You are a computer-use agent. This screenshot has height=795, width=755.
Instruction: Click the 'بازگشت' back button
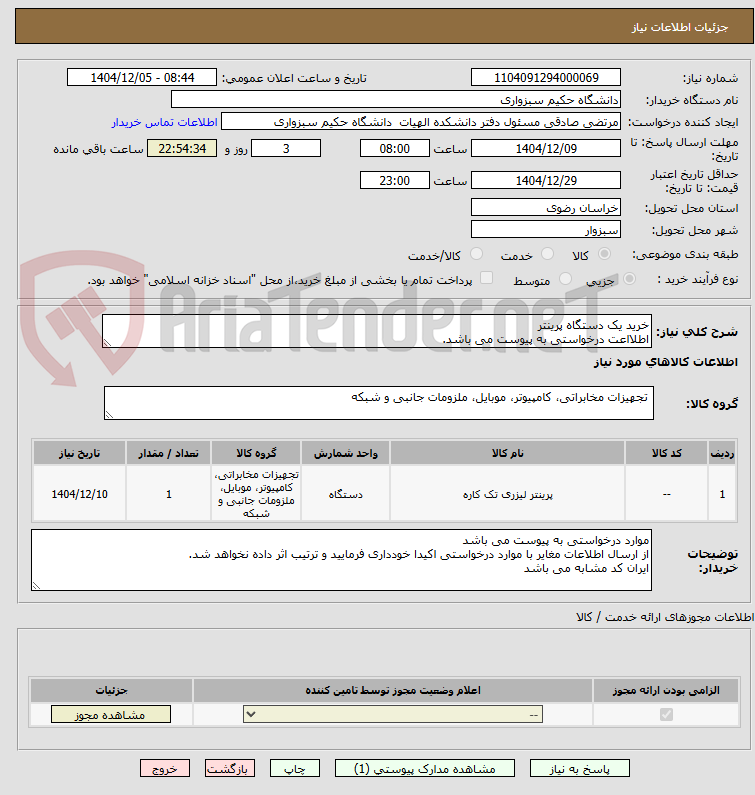point(230,769)
